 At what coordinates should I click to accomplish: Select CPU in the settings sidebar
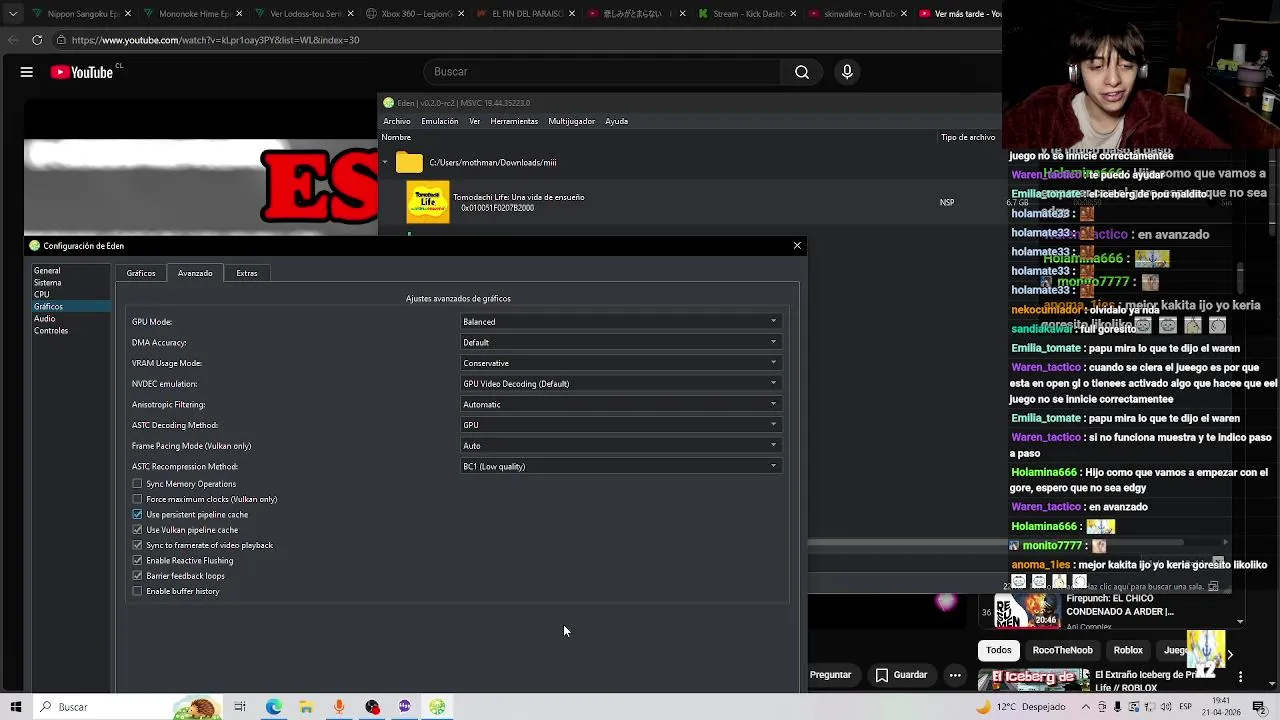pos(69,295)
